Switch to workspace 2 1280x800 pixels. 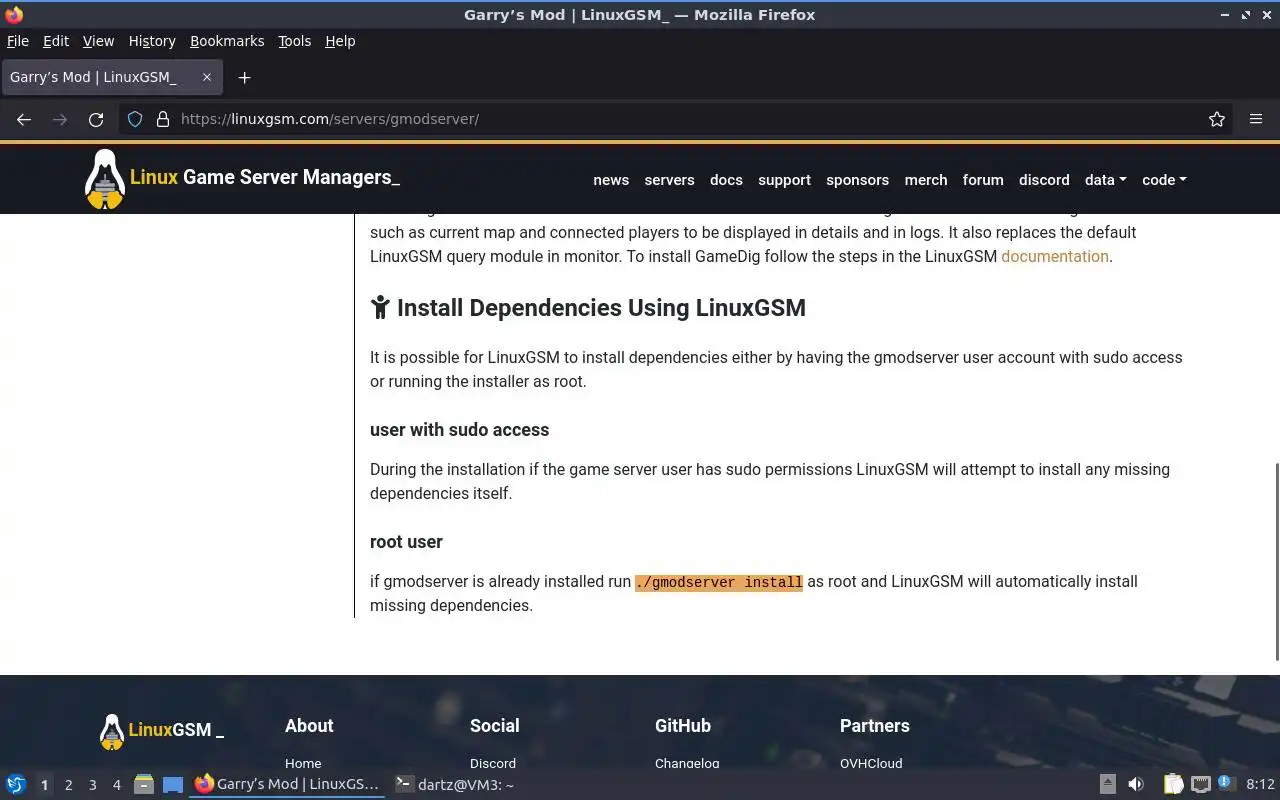pyautogui.click(x=68, y=785)
